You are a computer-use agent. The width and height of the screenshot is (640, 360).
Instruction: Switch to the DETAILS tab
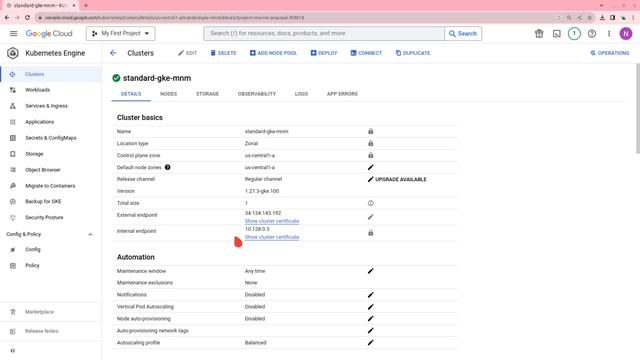(x=131, y=94)
